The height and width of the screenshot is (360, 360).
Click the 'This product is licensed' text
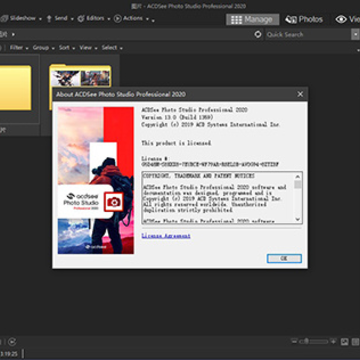tap(176, 143)
